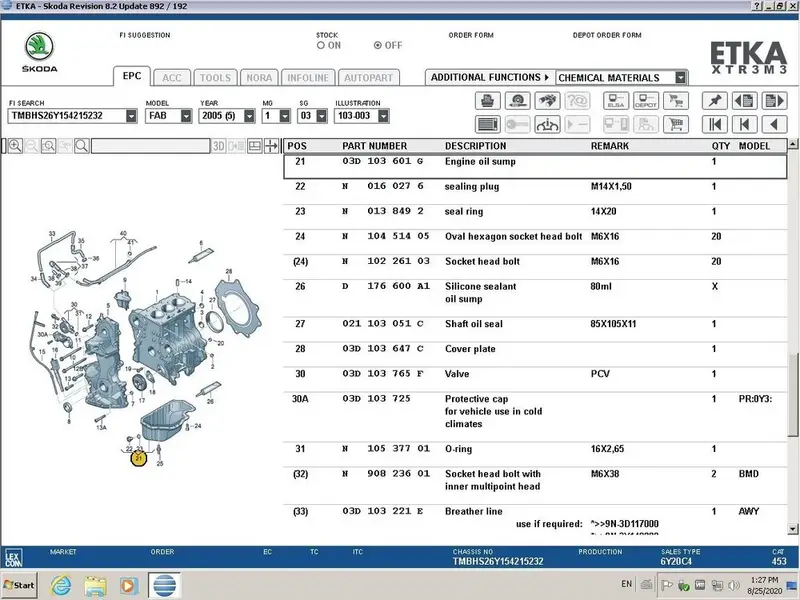
Task: Click the single left arrow icon
Action: [774, 124]
